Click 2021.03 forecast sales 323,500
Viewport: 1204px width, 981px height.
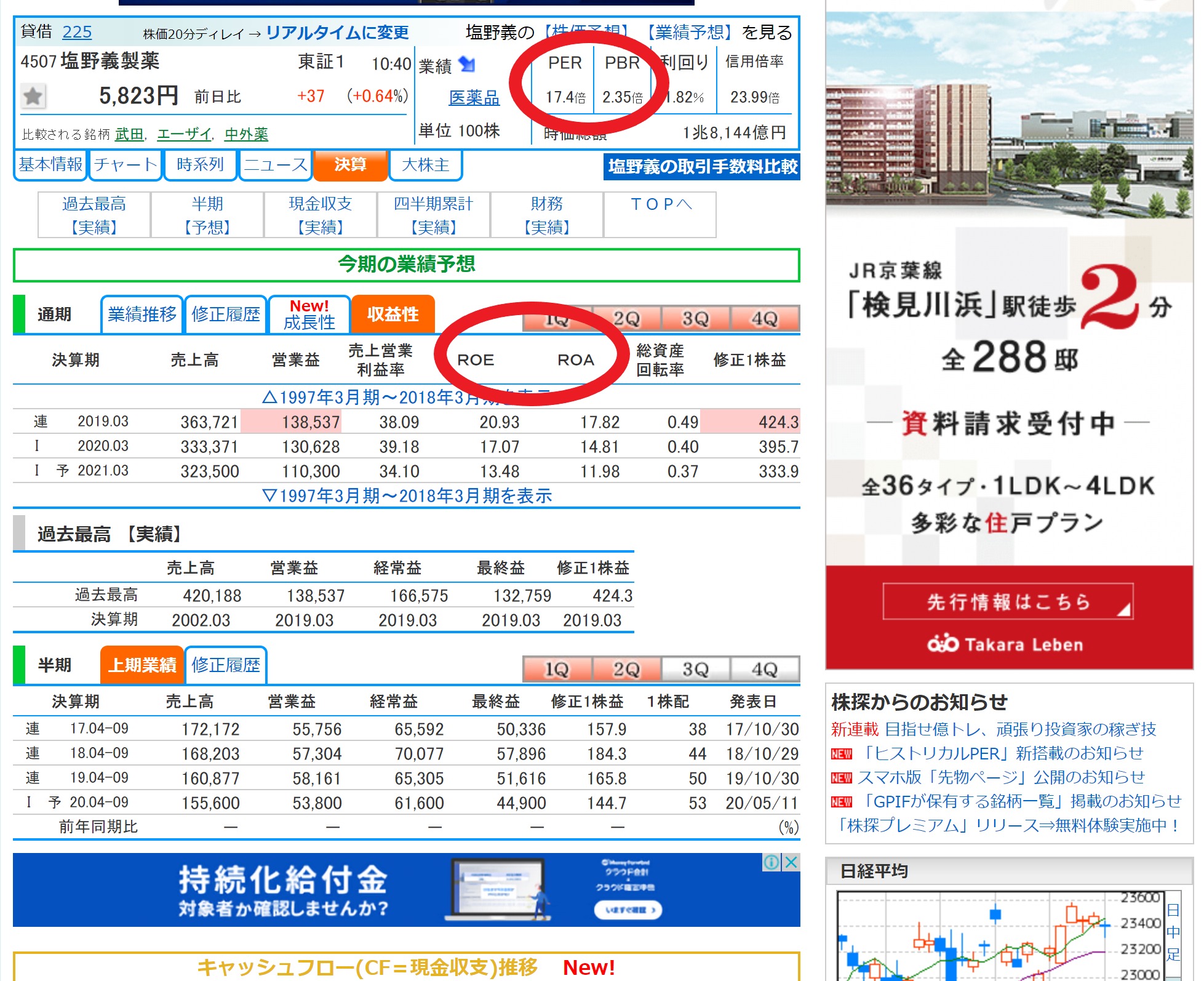click(x=209, y=471)
